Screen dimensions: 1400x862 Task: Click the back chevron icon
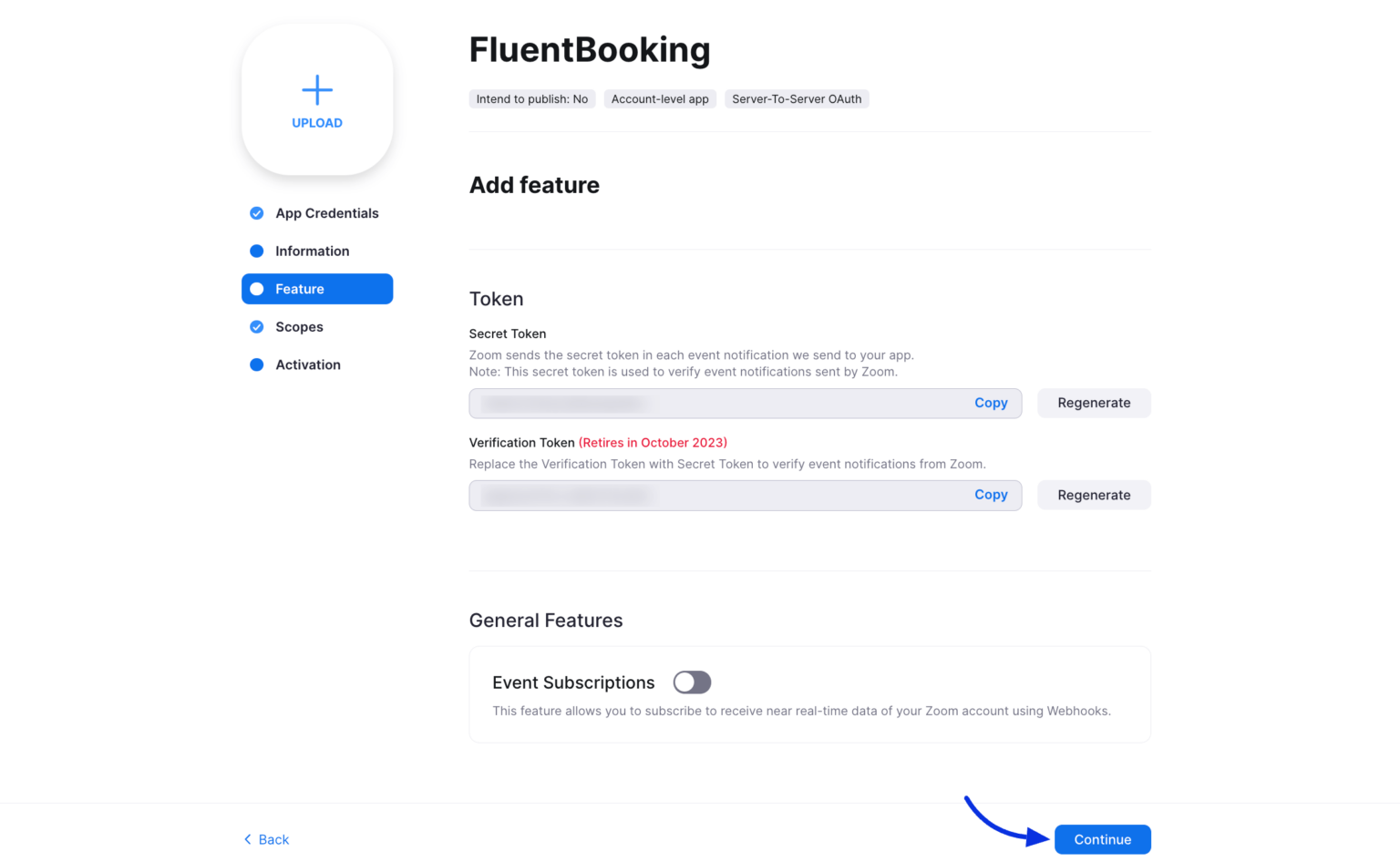coord(246,838)
